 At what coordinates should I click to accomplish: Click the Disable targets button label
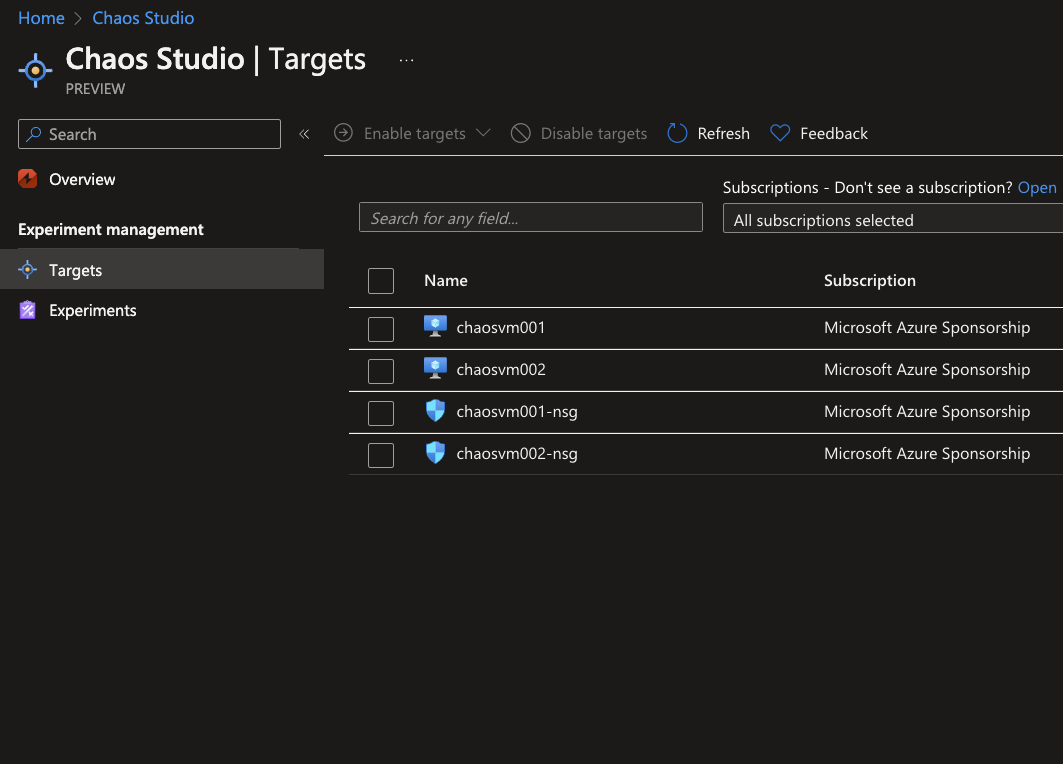pos(594,134)
